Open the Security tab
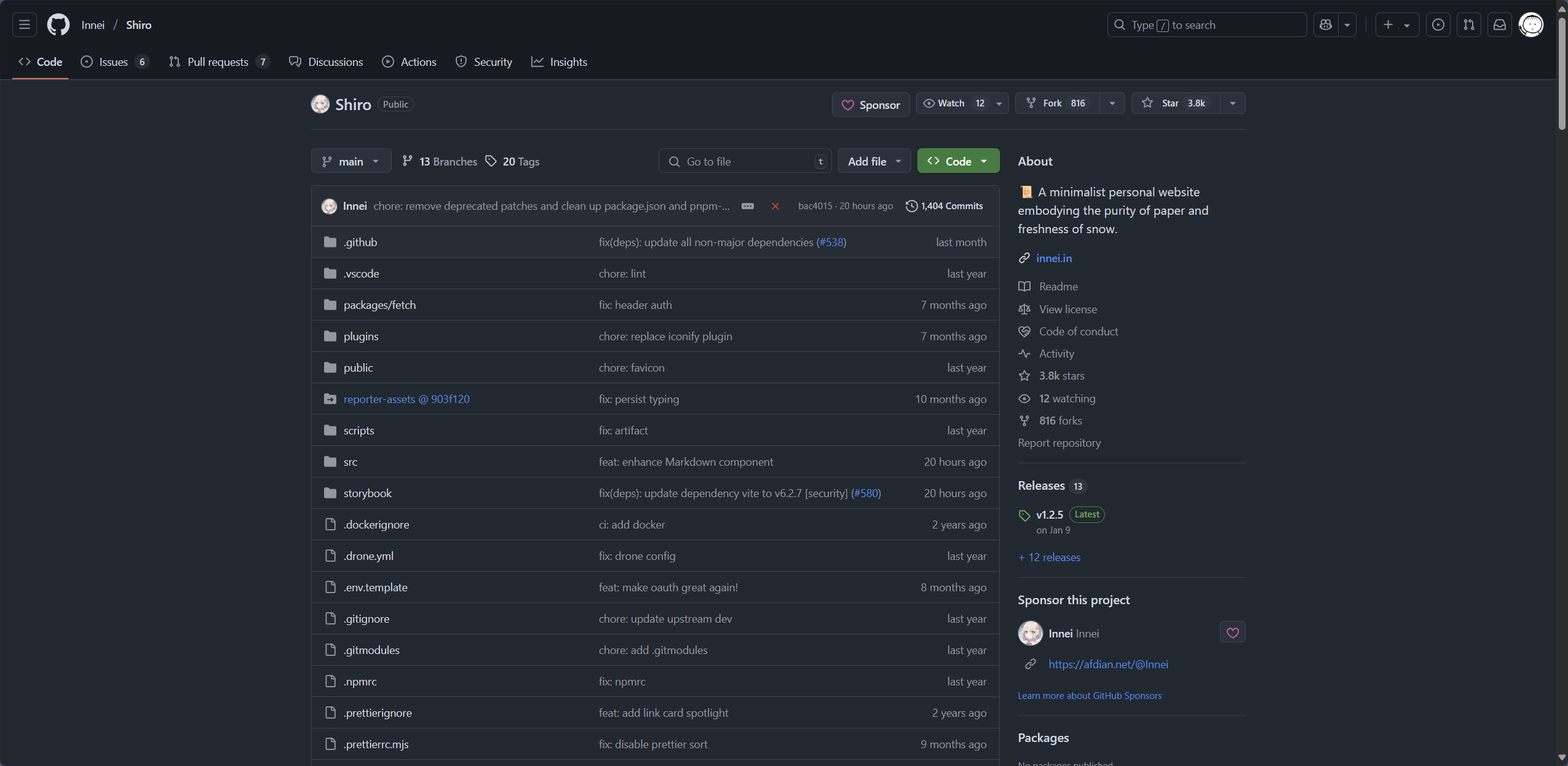The width and height of the screenshot is (1568, 766). [484, 62]
